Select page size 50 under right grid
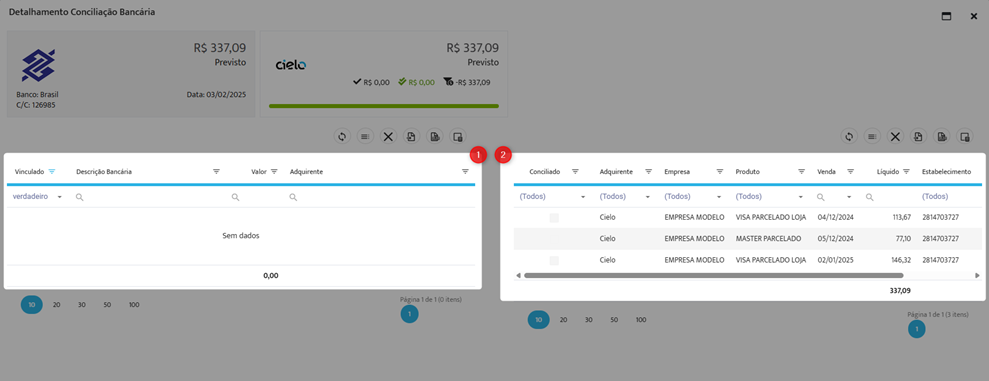The image size is (989, 381). (x=614, y=320)
